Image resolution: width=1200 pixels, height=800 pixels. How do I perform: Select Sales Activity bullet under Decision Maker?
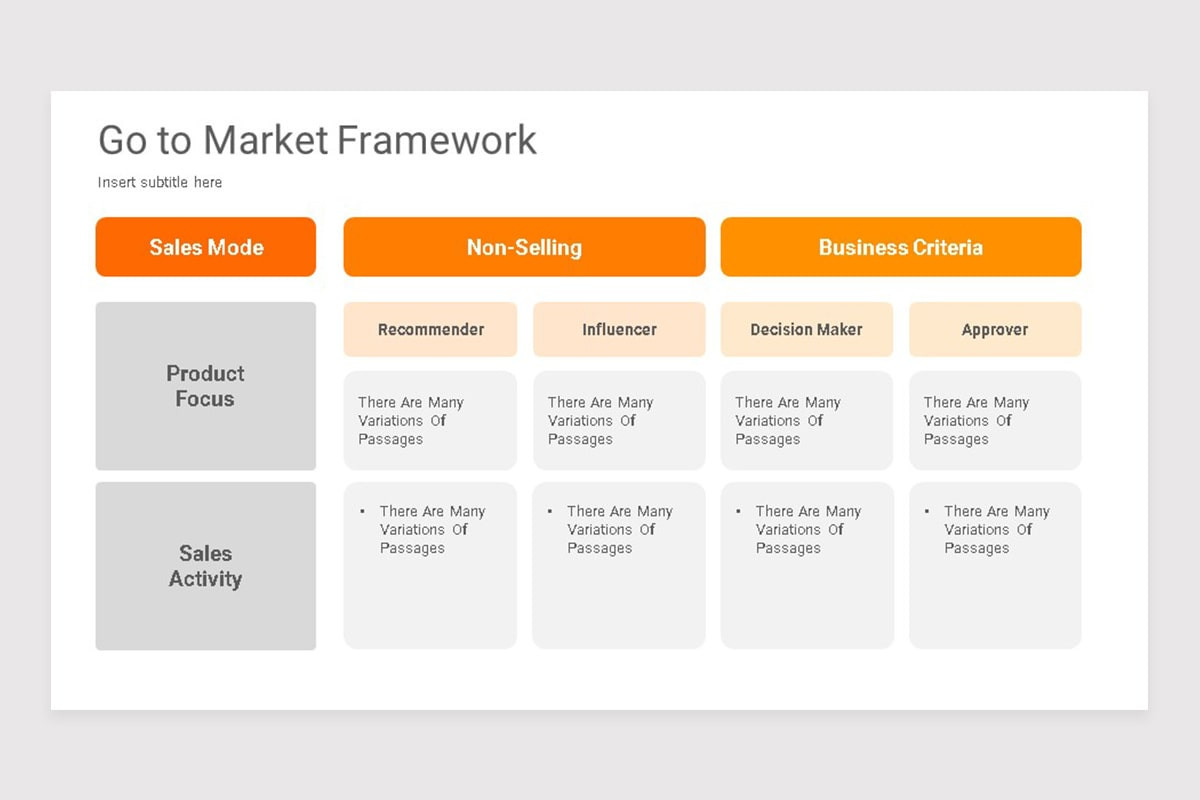click(x=808, y=530)
